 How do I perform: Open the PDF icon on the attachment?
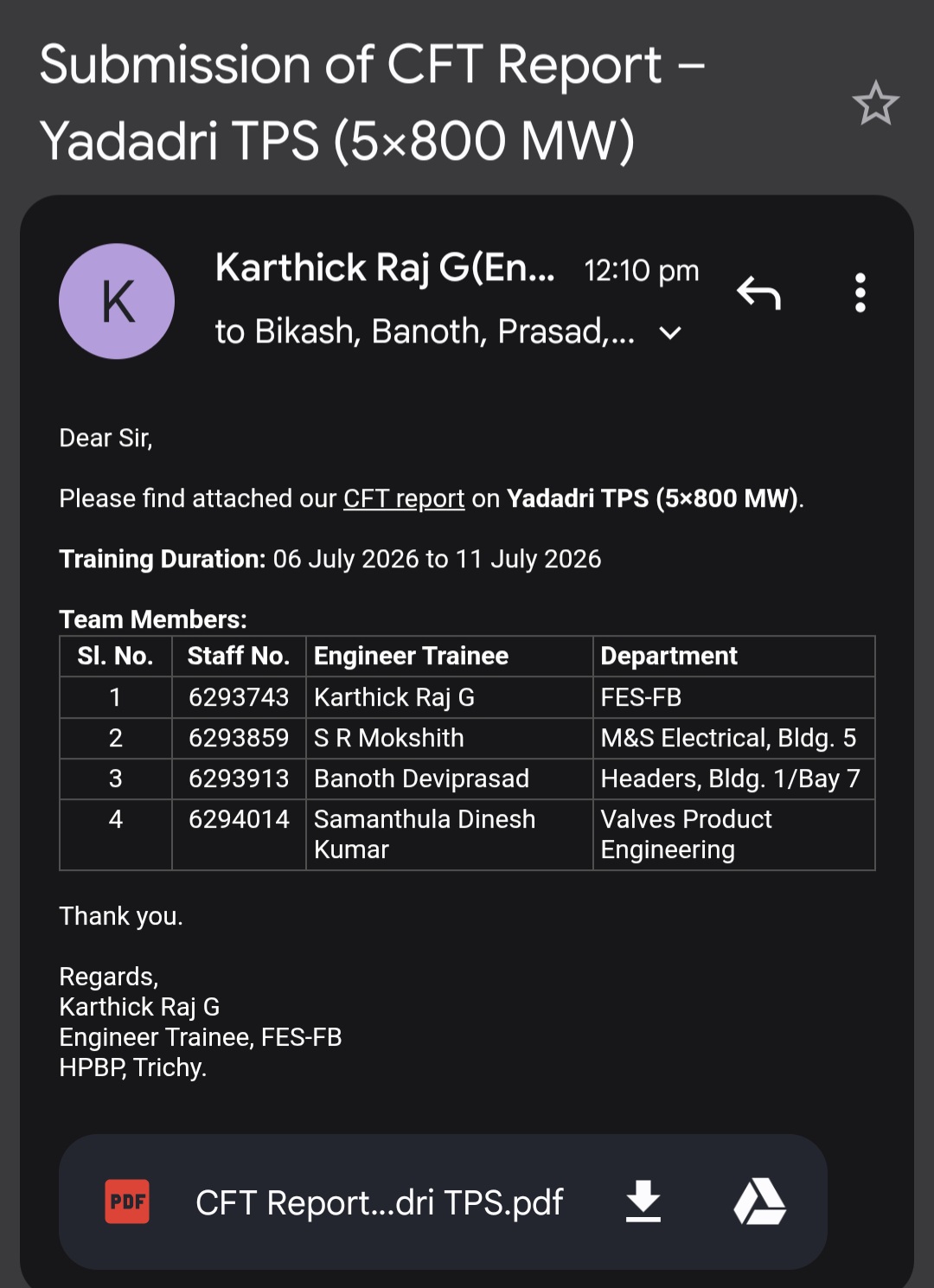[x=127, y=1201]
